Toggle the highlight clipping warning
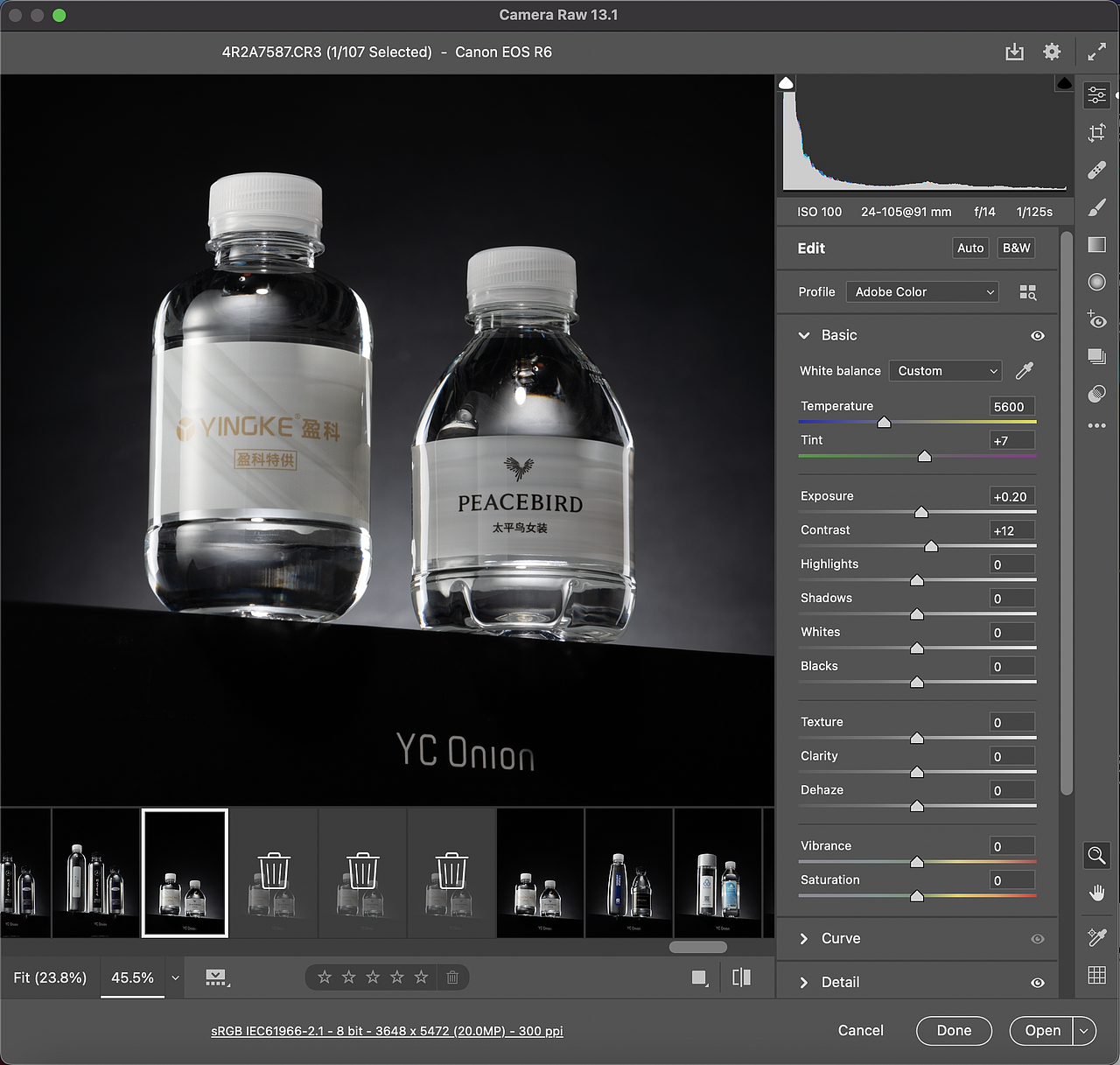The height and width of the screenshot is (1065, 1120). [1064, 83]
